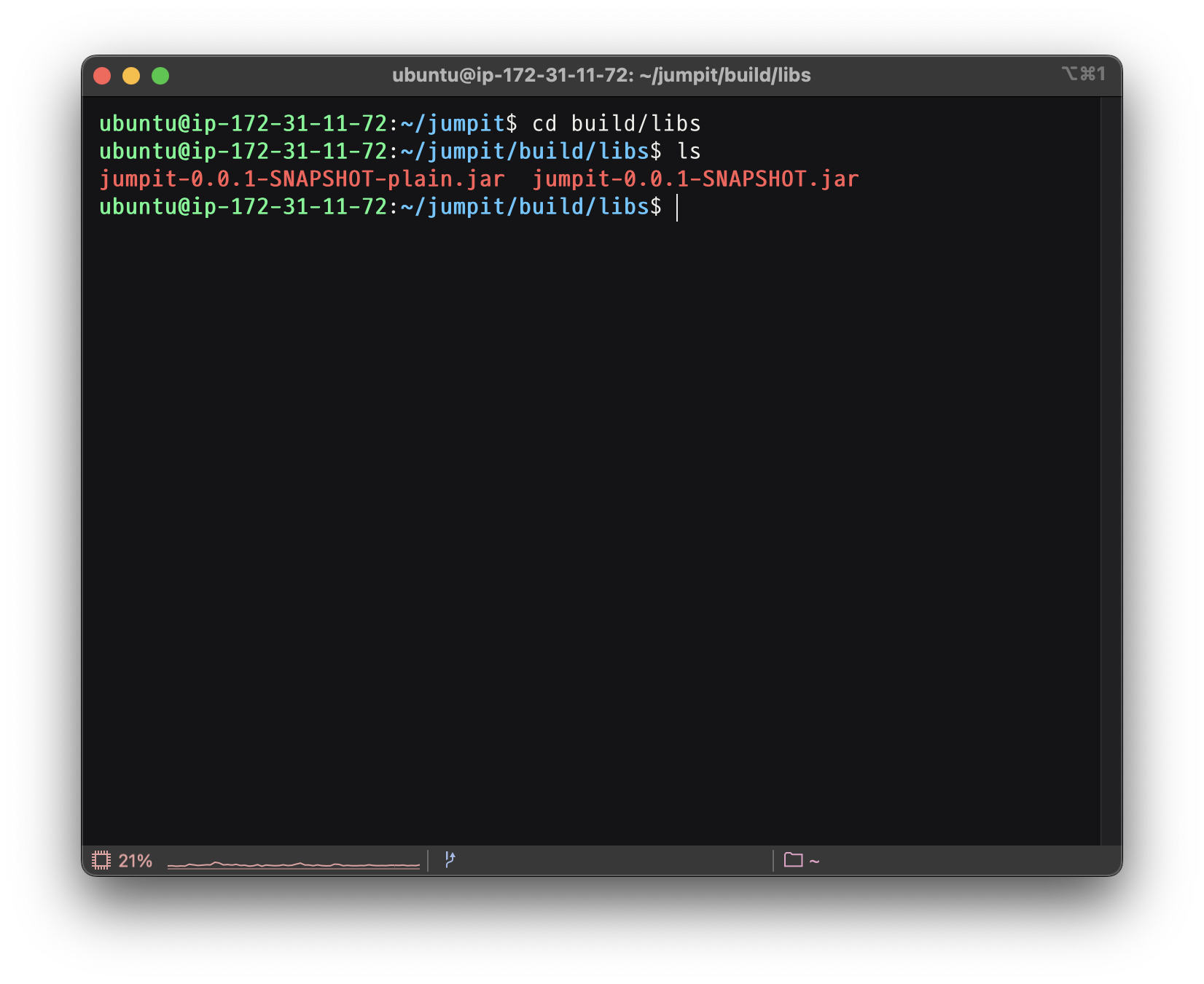Click the terminal scrollbar track on right
The width and height of the screenshot is (1204, 984).
point(1111,471)
